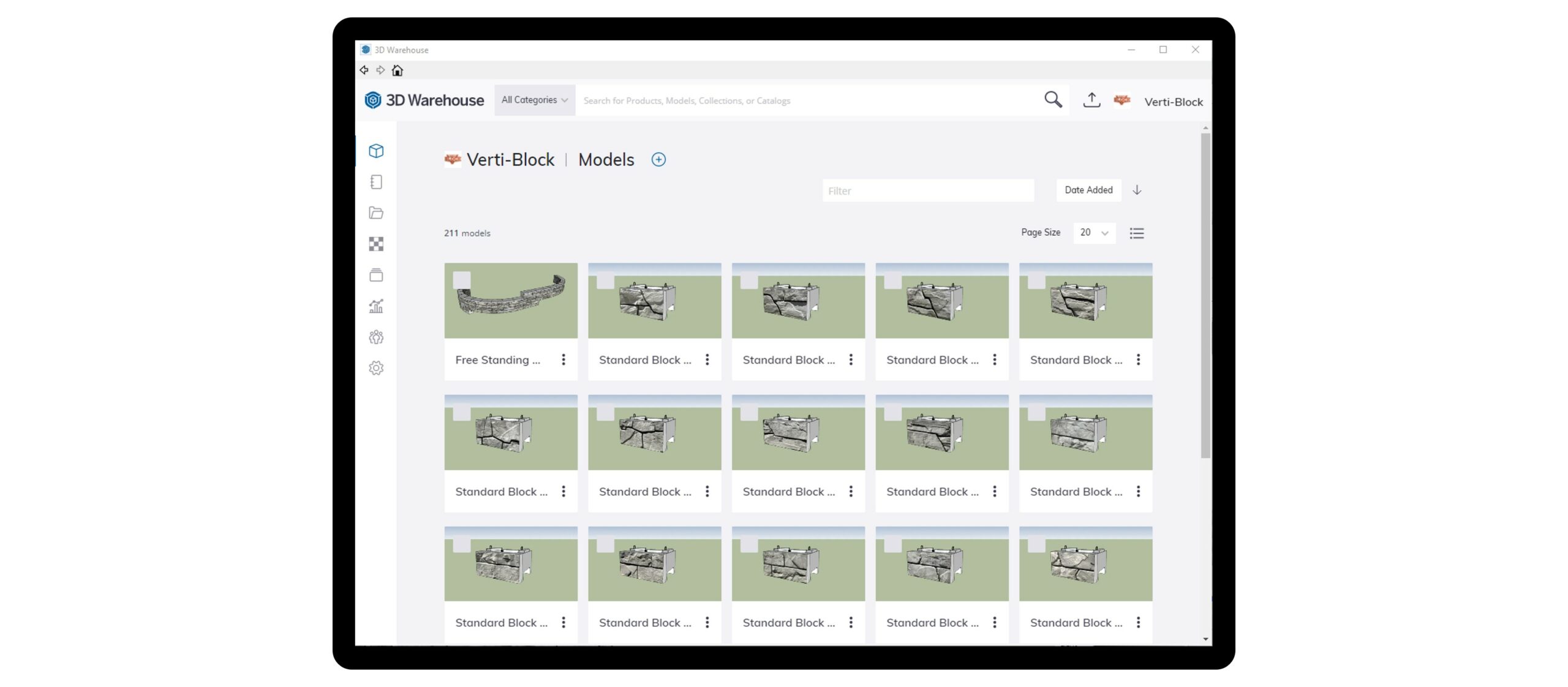This screenshot has width=1568, height=687.
Task: Minimize the 3D Warehouse window
Action: tap(1131, 50)
